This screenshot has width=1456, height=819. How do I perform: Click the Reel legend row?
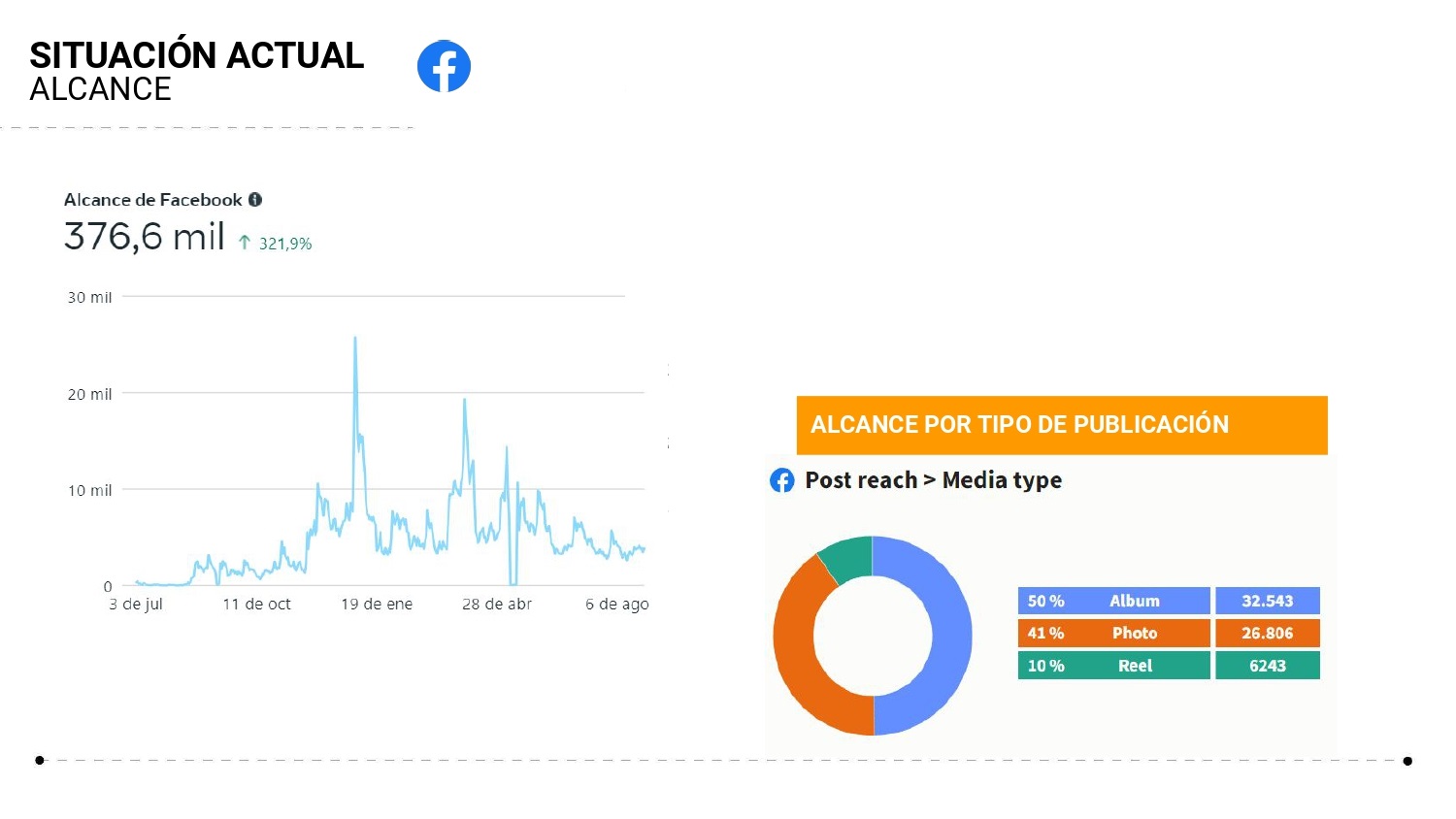point(1113,666)
